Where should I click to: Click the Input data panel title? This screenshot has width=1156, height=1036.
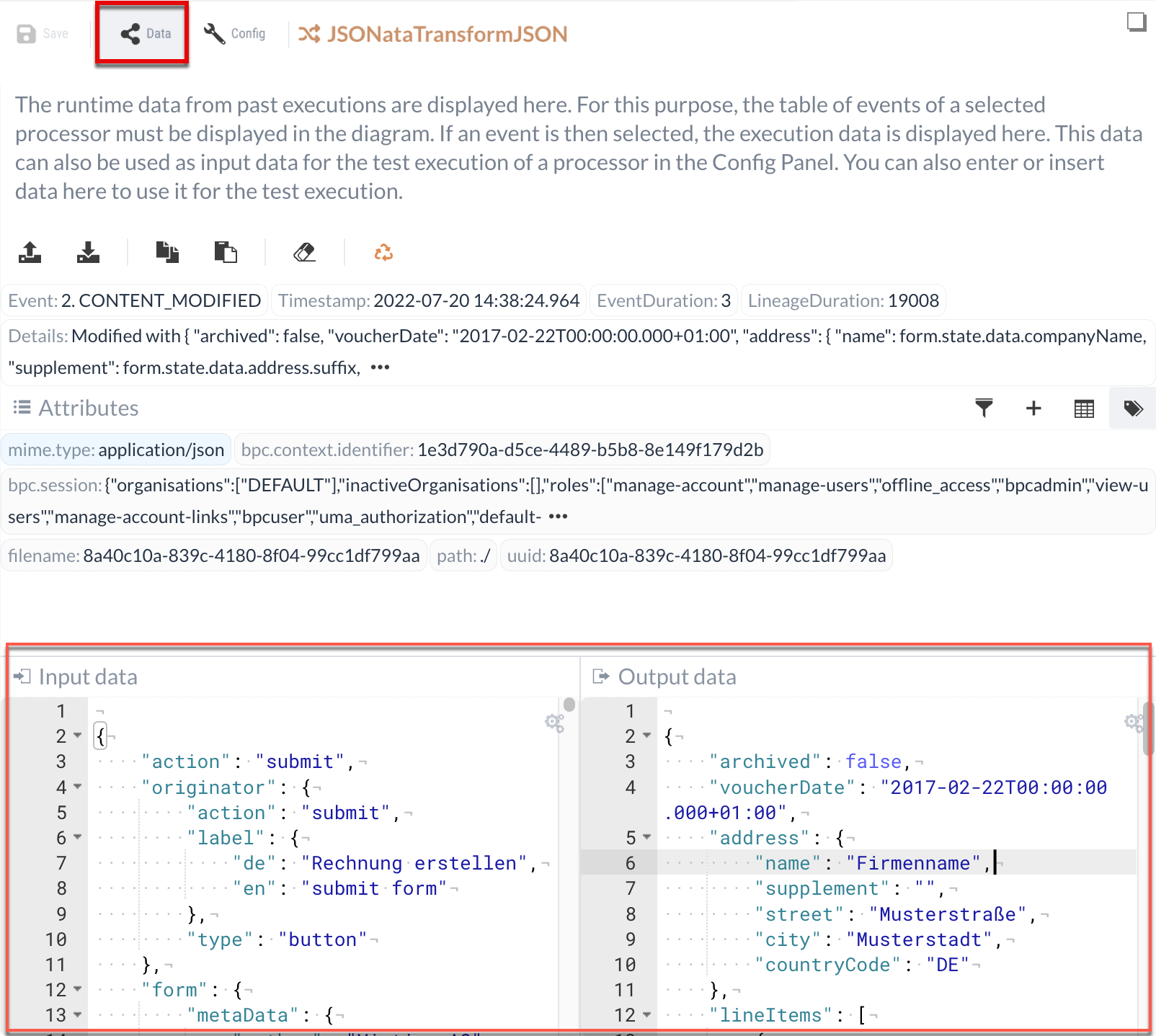[x=88, y=676]
